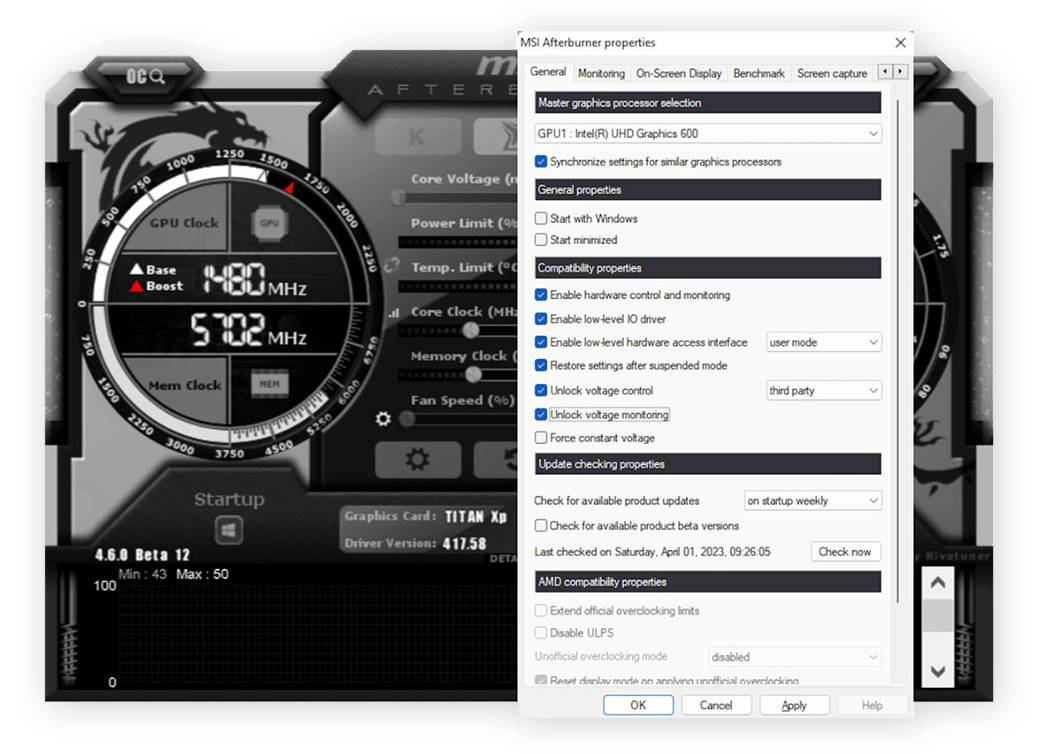Uncheck Unlock voltage control
Screen dimensions: 1041x754
click(541, 390)
